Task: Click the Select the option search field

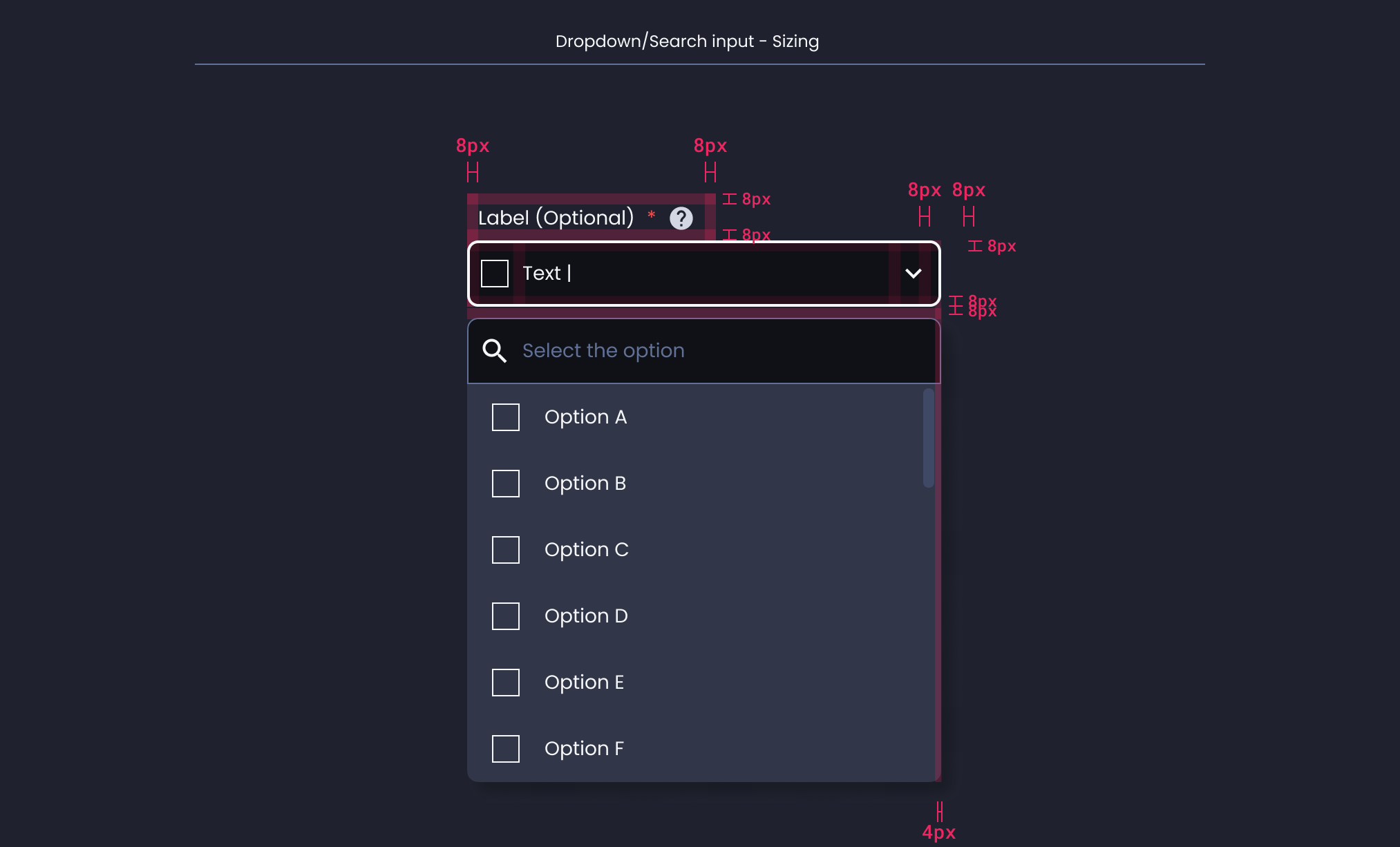Action: pyautogui.click(x=703, y=351)
